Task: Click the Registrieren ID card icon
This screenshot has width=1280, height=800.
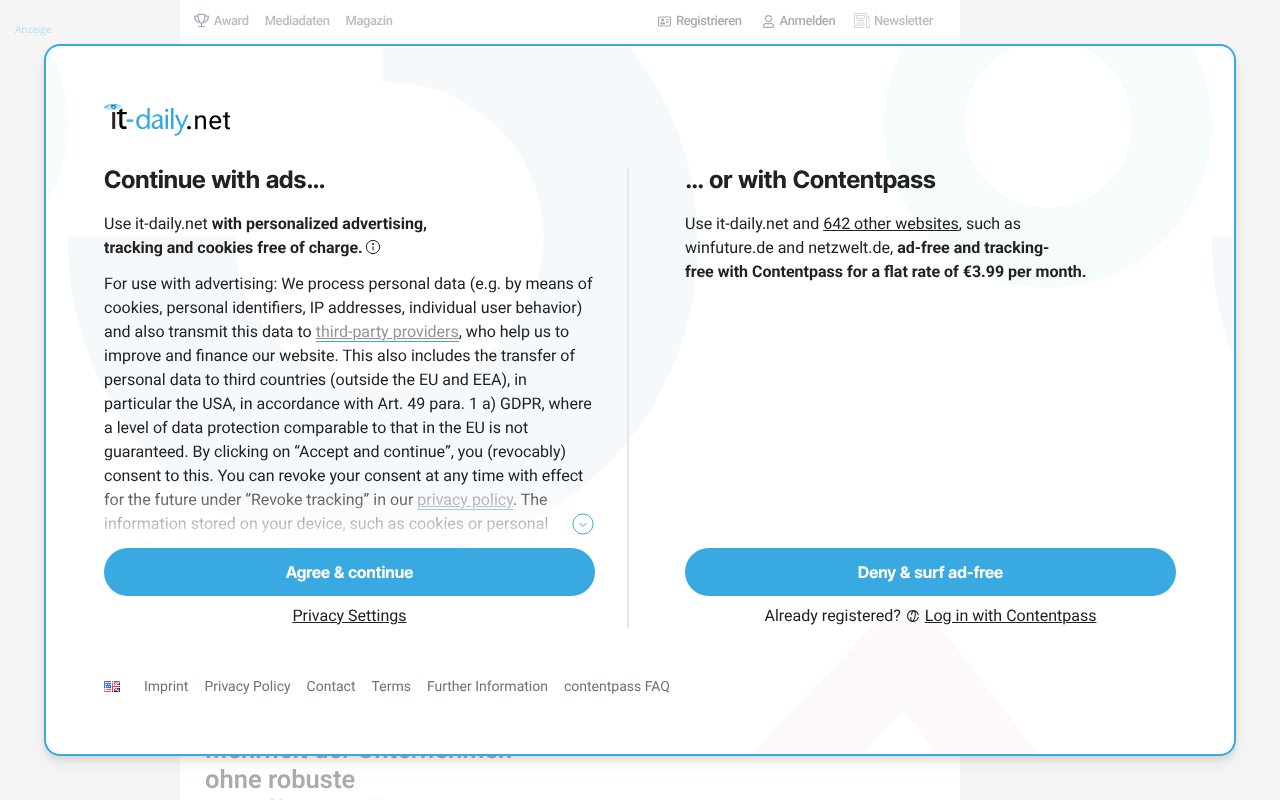Action: pos(663,20)
